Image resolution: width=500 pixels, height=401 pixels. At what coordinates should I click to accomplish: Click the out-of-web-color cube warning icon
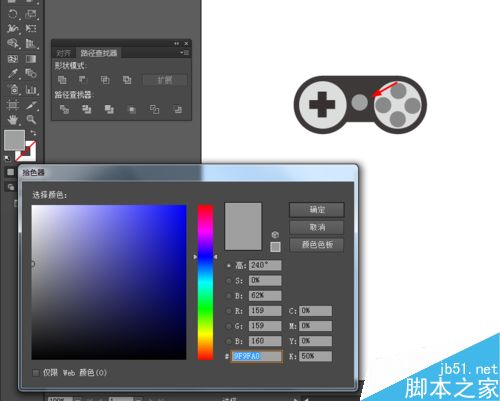point(275,235)
